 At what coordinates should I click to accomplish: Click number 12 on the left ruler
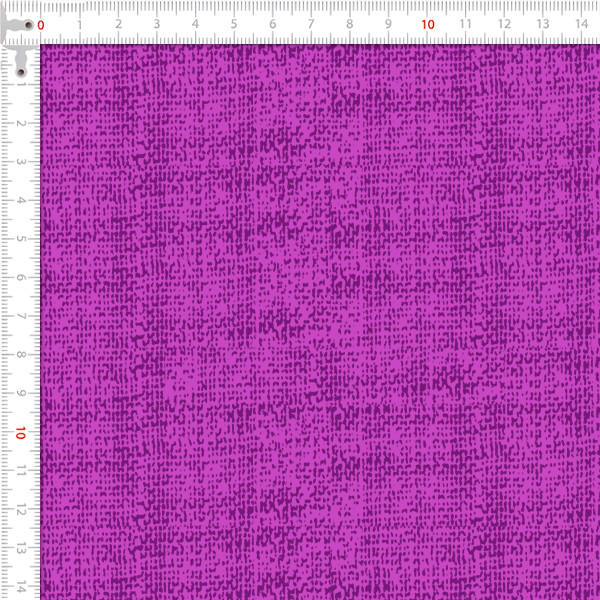click(x=20, y=509)
